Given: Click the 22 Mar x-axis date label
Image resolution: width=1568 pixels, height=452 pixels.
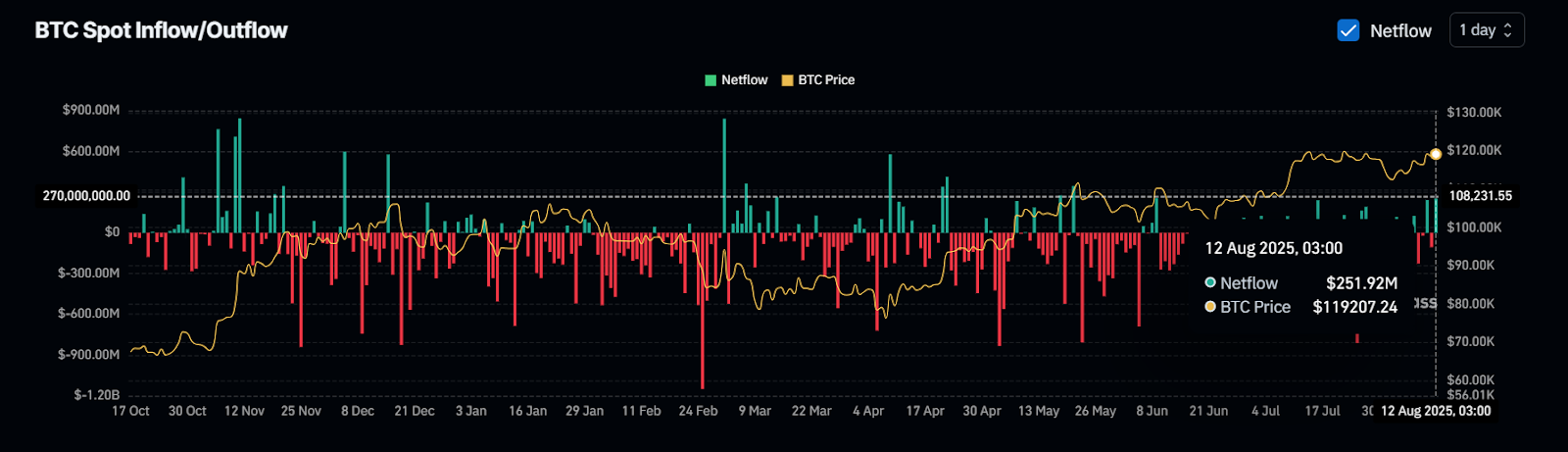Looking at the screenshot, I should [x=811, y=411].
